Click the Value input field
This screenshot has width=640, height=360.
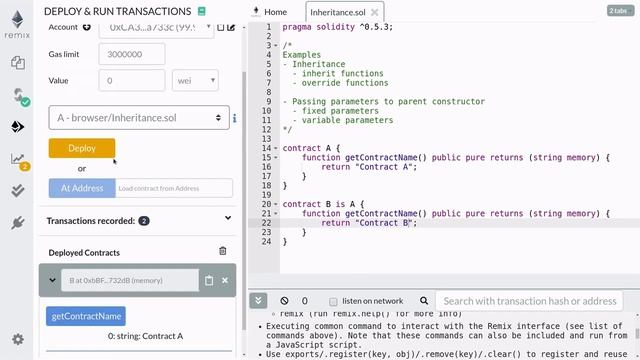click(132, 80)
